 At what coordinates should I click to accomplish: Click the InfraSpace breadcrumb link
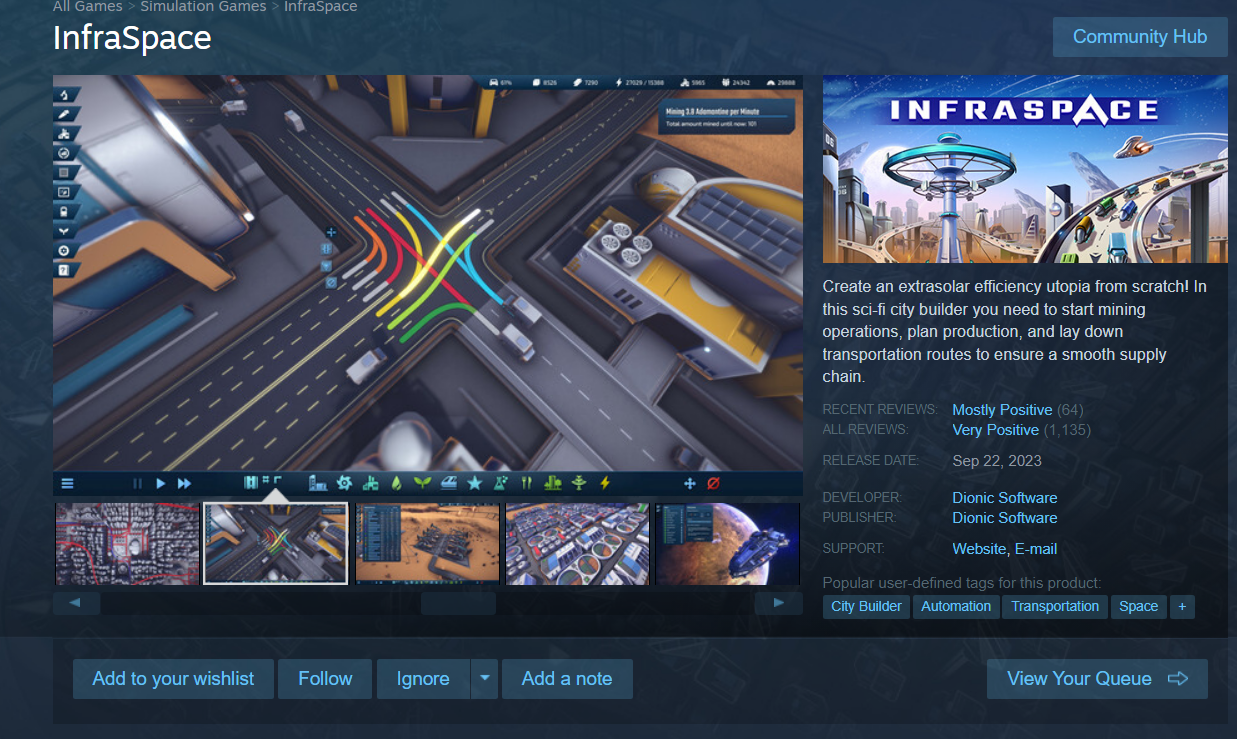[321, 6]
